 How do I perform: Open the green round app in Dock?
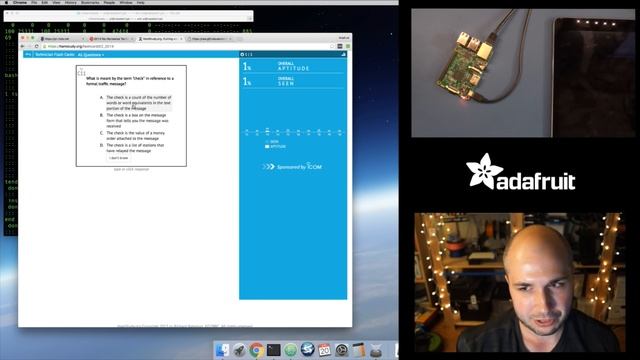291,350
